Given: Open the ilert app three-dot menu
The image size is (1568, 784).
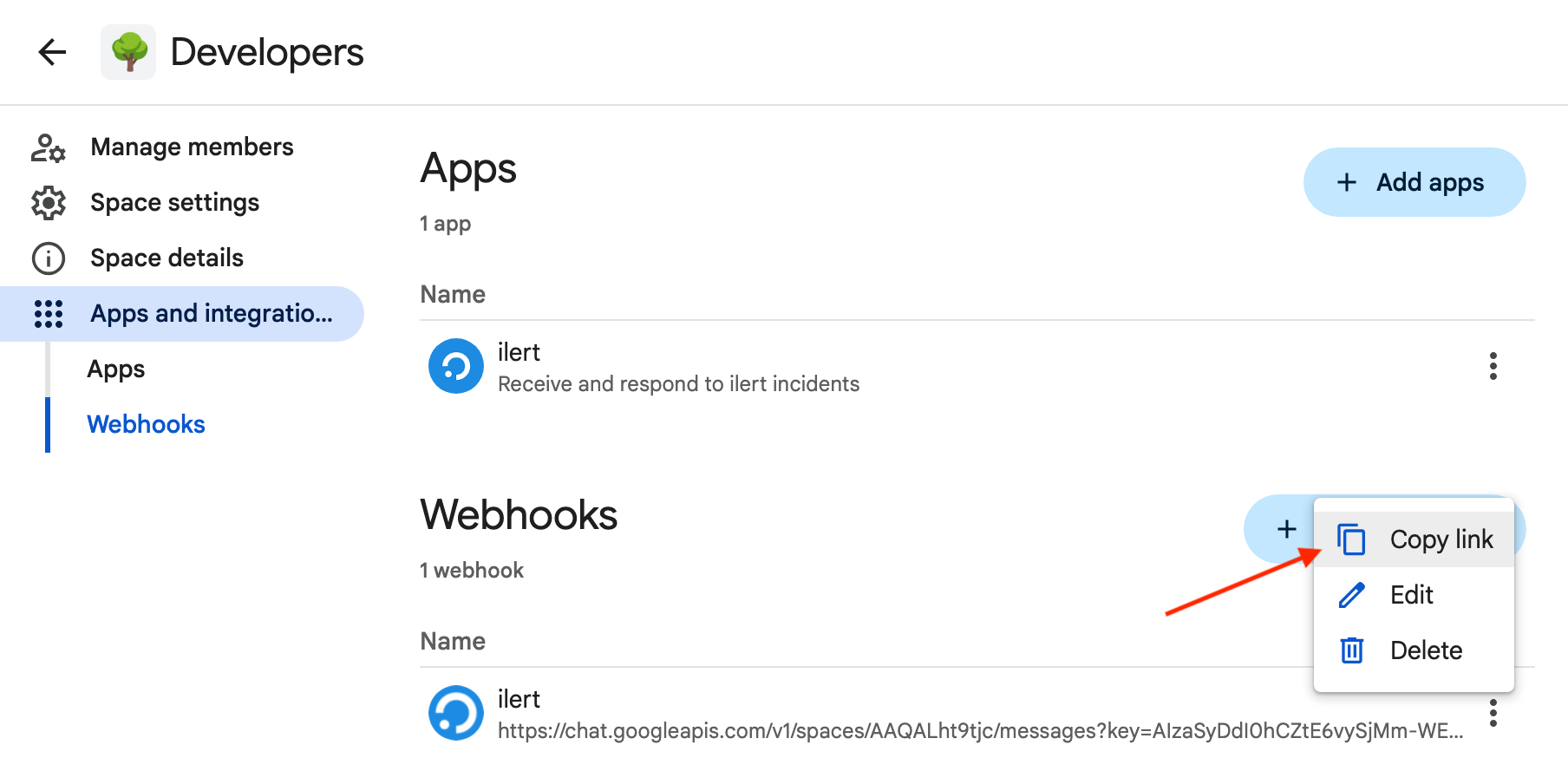Looking at the screenshot, I should point(1493,366).
